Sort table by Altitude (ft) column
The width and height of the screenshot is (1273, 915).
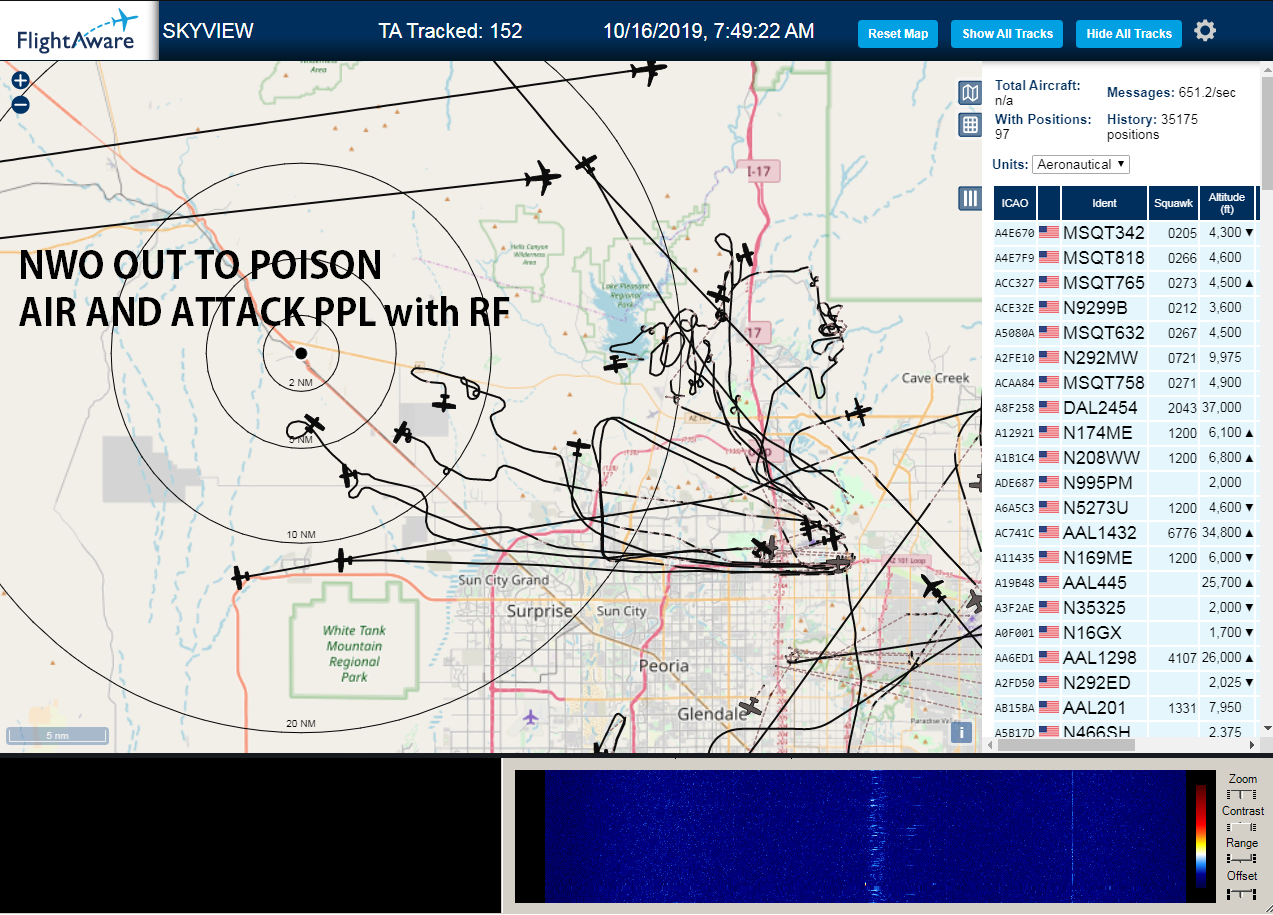[1225, 203]
